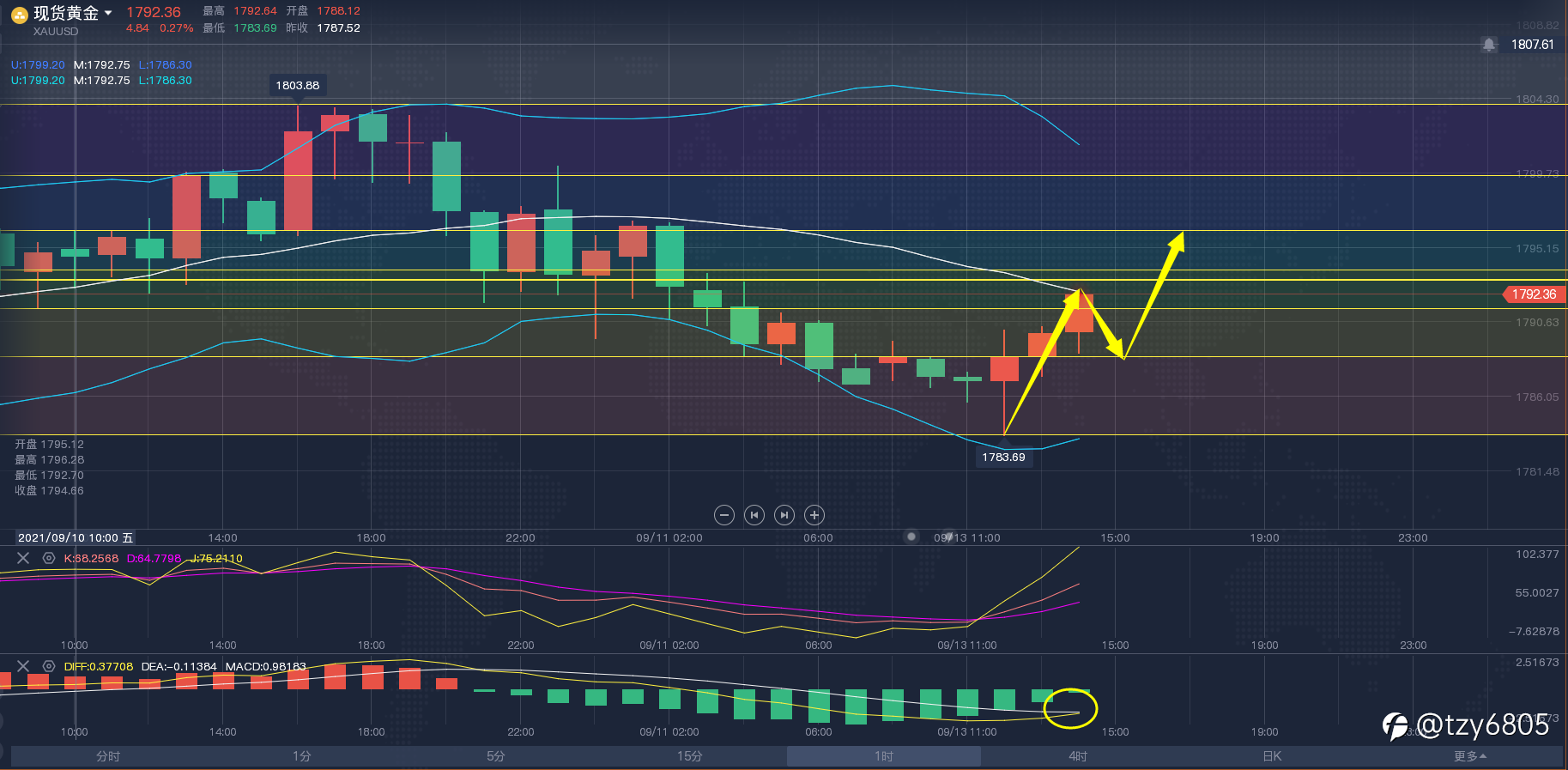Click the D:64.7798 indicator value

pos(154,558)
